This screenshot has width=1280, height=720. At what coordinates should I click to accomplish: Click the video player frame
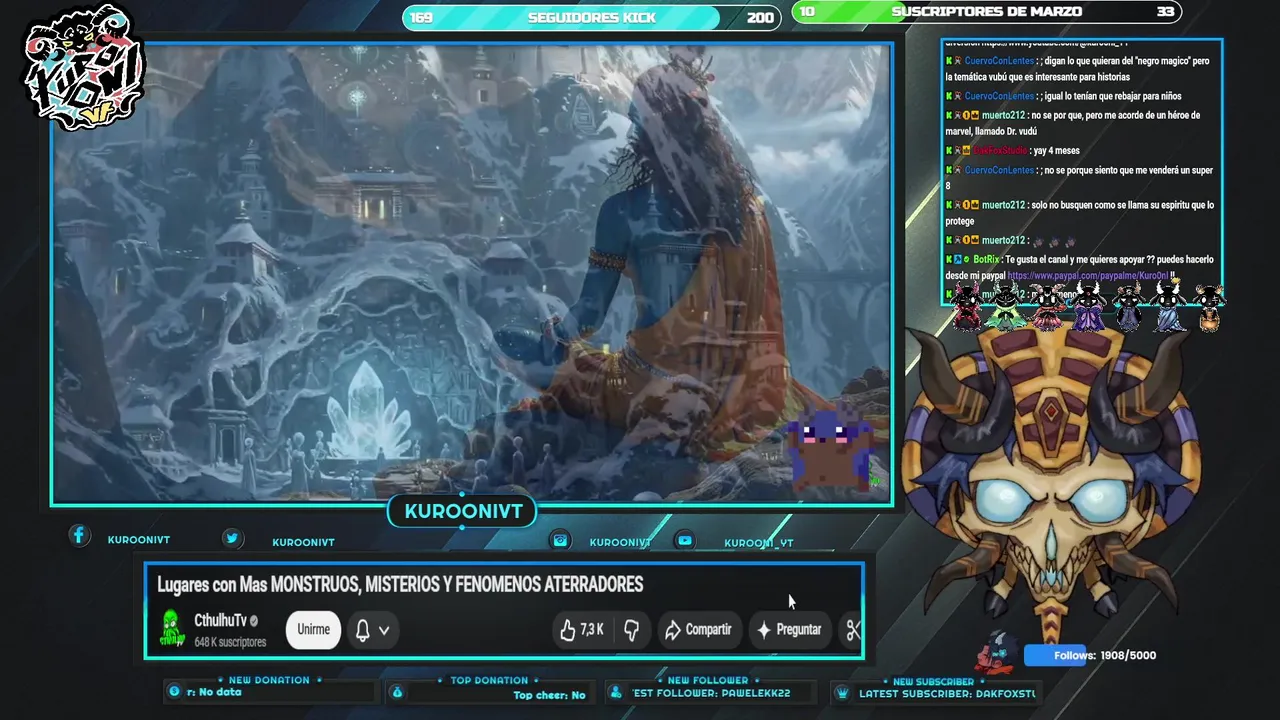(472, 274)
